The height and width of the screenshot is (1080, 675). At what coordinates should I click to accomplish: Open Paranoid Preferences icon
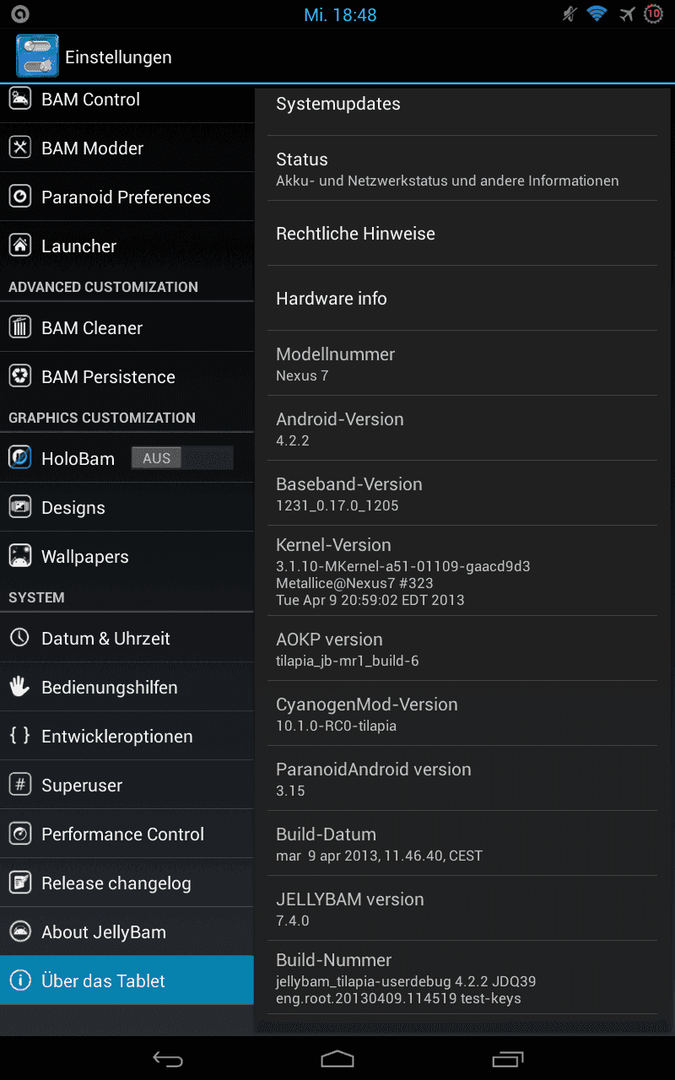pyautogui.click(x=20, y=196)
